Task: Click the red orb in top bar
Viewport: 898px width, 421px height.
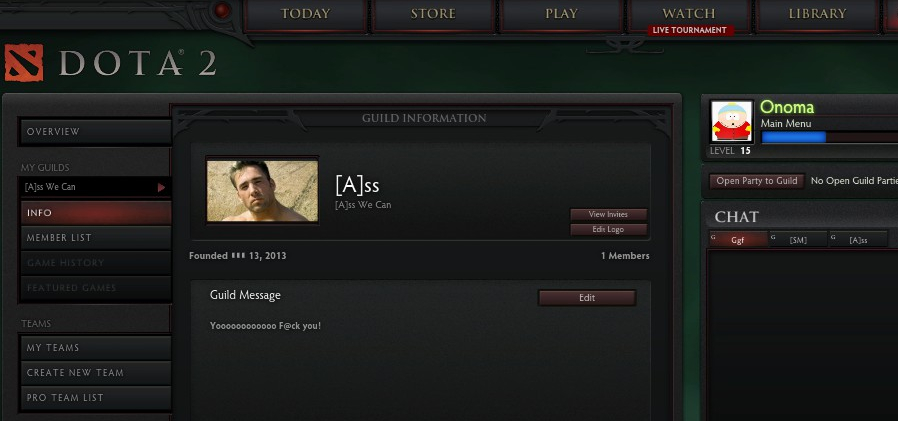Action: tap(222, 10)
